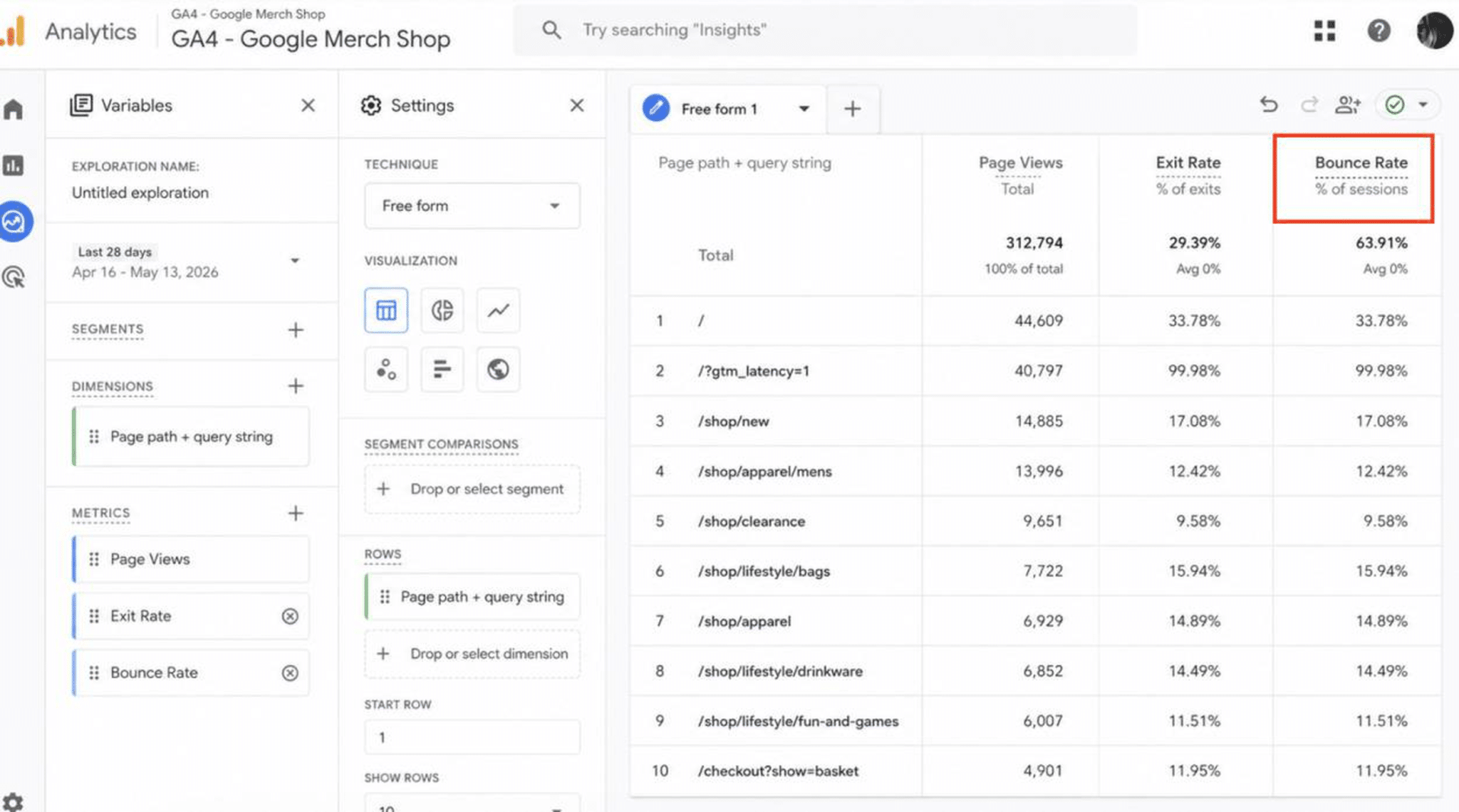The height and width of the screenshot is (812, 1459).
Task: Open the Explore icon in left navigation
Action: click(x=14, y=222)
